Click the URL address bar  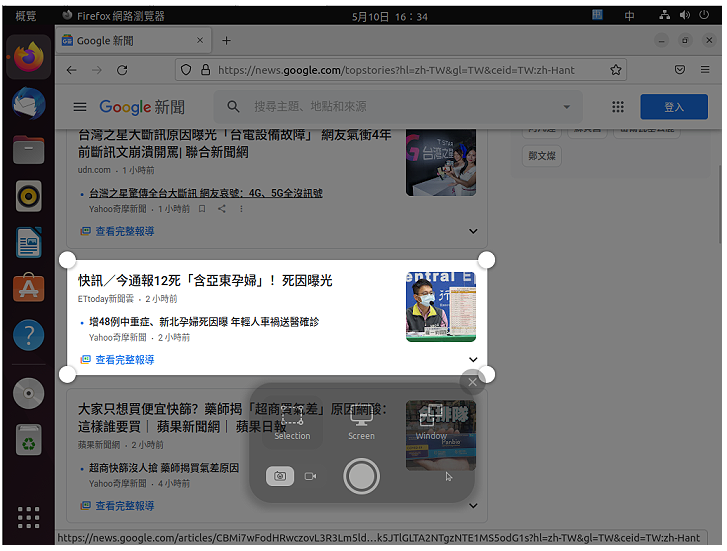point(401,70)
